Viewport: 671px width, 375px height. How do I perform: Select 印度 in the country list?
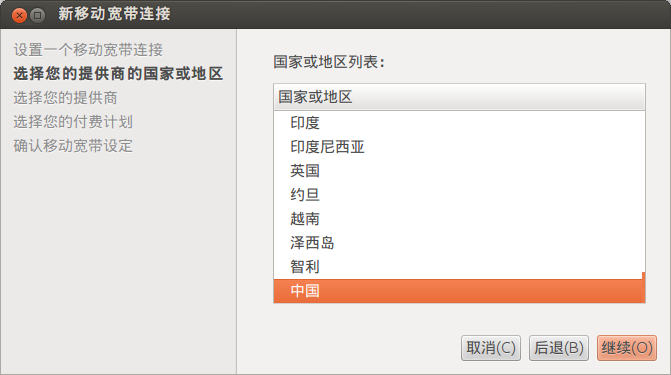(459, 123)
